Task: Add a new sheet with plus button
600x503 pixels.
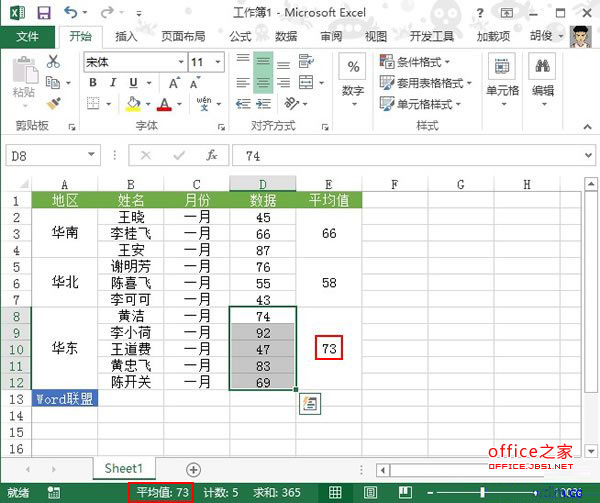Action: 193,470
